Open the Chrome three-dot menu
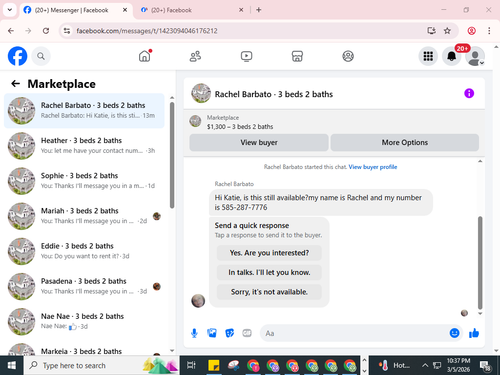 point(489,31)
